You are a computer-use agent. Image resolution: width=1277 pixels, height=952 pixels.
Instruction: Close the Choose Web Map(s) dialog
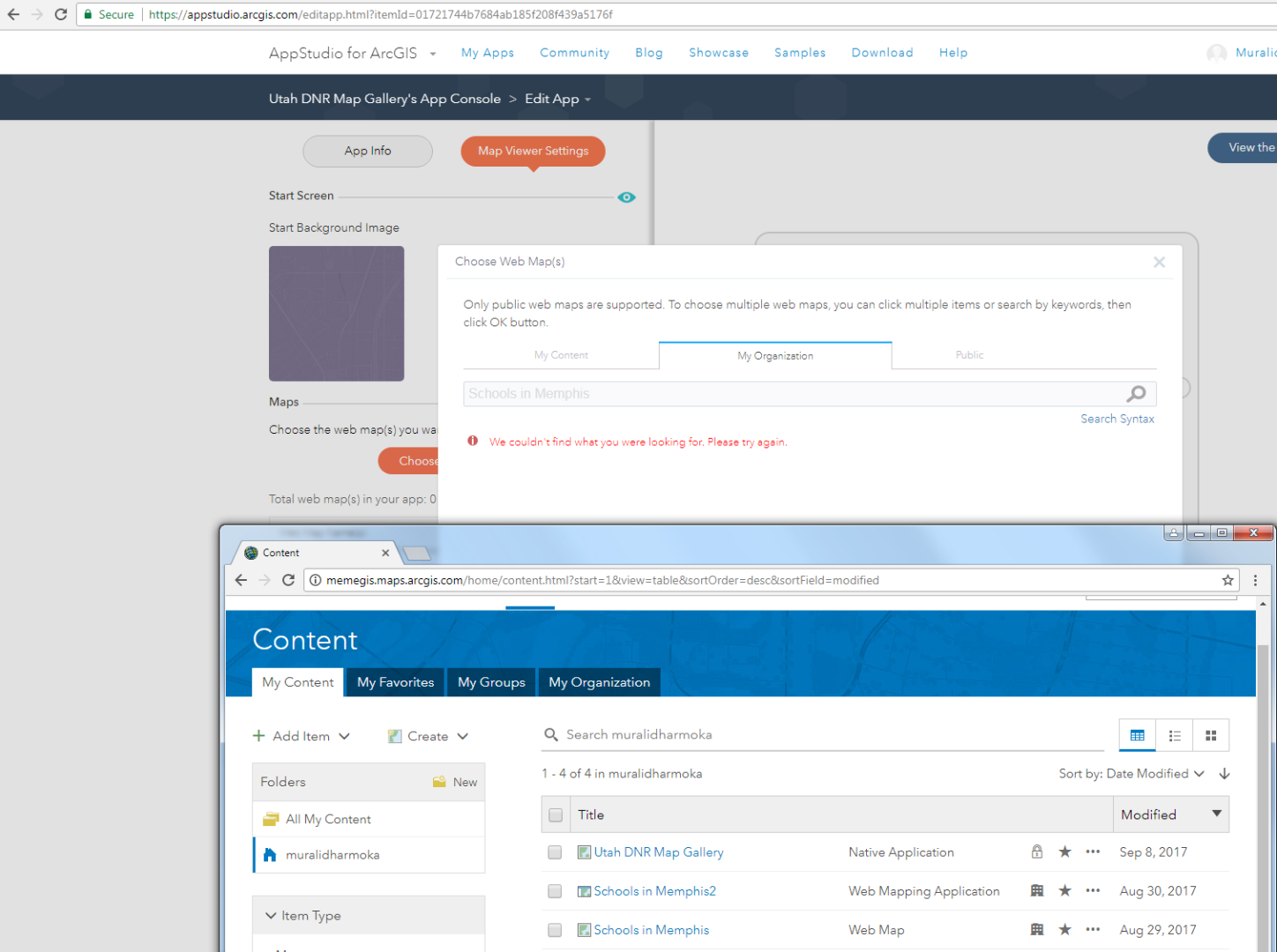[1160, 262]
